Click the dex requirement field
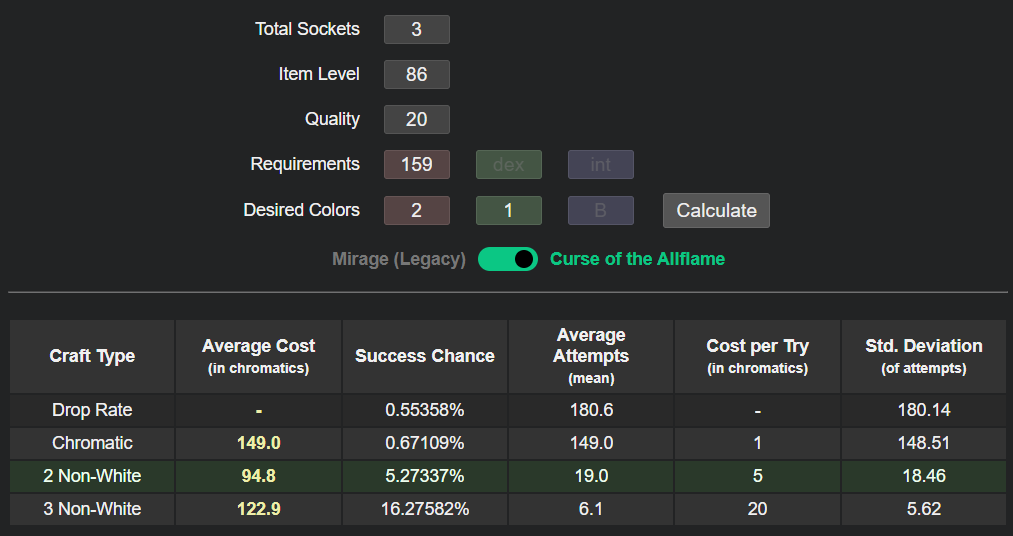The height and width of the screenshot is (536, 1013). coord(508,165)
